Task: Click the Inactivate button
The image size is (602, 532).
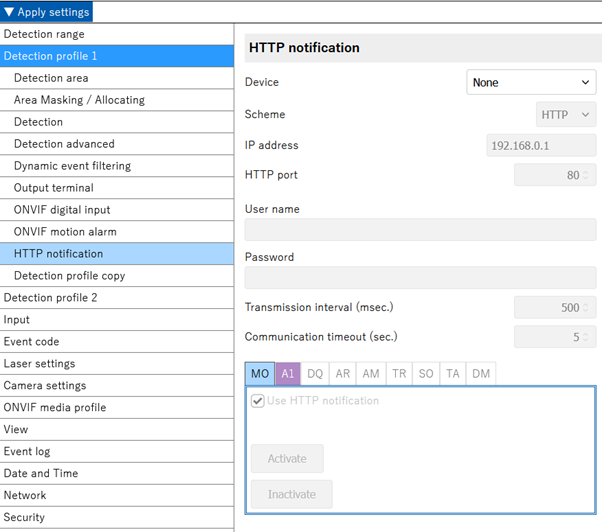Action: 291,494
